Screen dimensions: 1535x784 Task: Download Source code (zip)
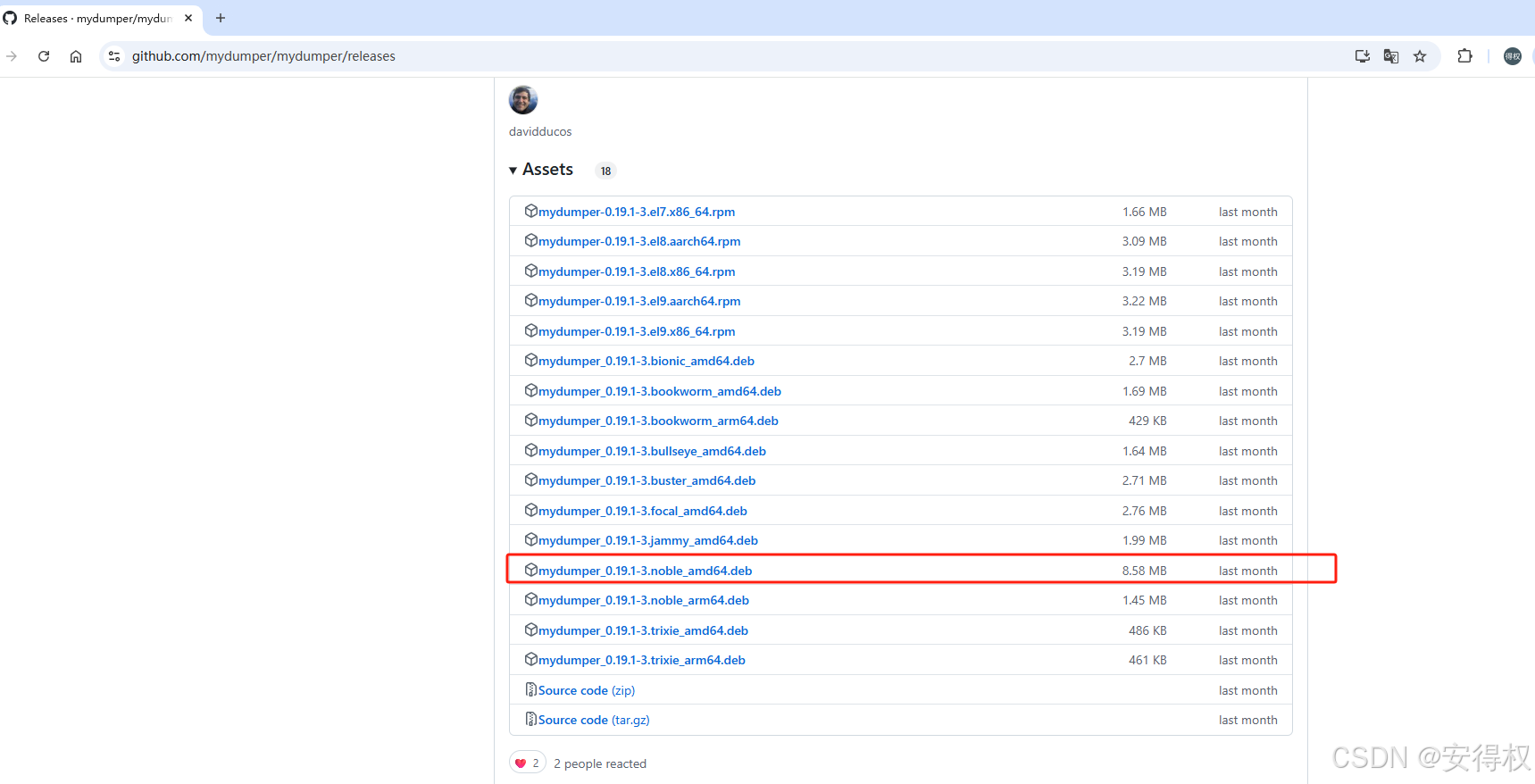click(587, 690)
